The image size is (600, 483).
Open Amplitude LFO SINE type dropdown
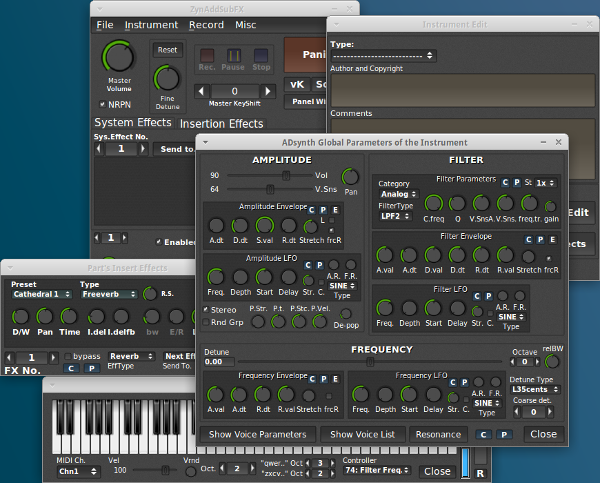[x=342, y=286]
